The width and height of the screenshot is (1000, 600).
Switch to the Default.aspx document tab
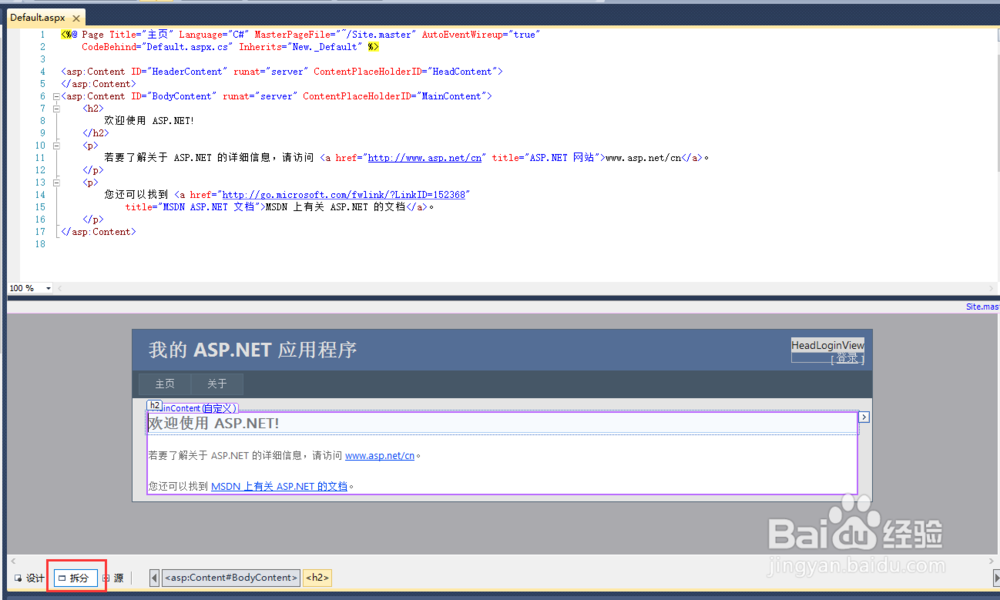38,18
